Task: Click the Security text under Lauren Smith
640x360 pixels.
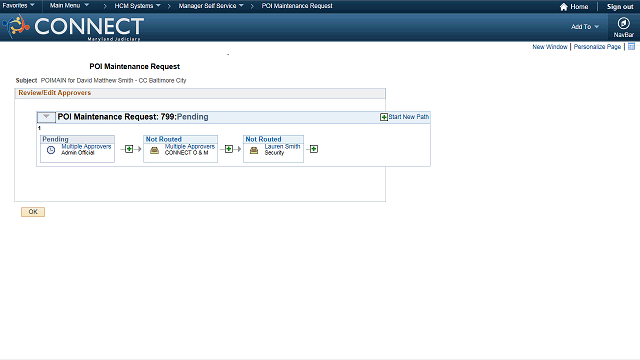Action: click(x=274, y=153)
